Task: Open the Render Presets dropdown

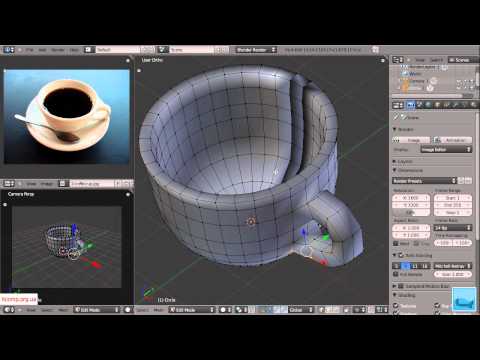Action: pyautogui.click(x=424, y=181)
